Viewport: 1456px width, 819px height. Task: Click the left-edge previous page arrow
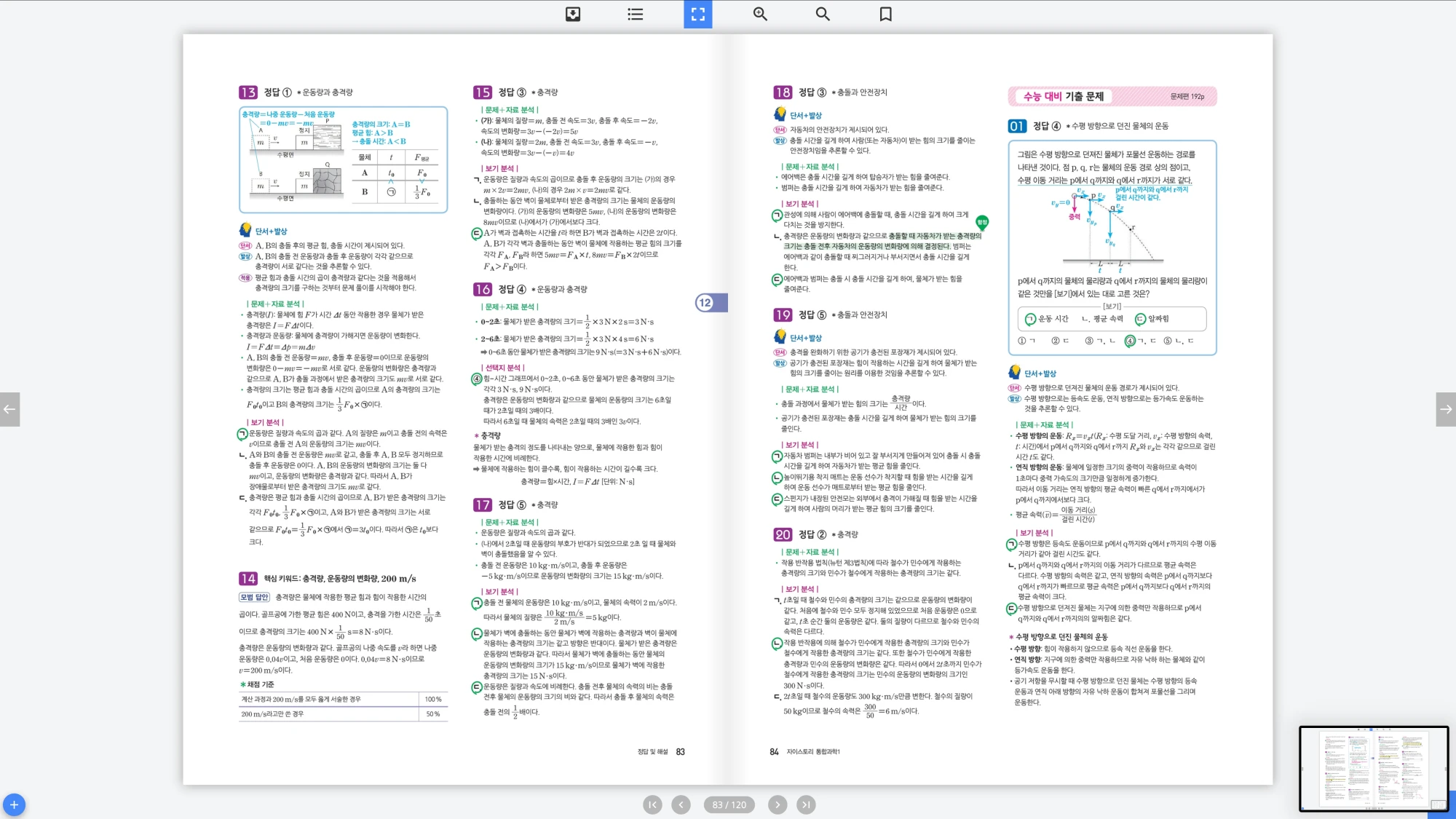9,409
